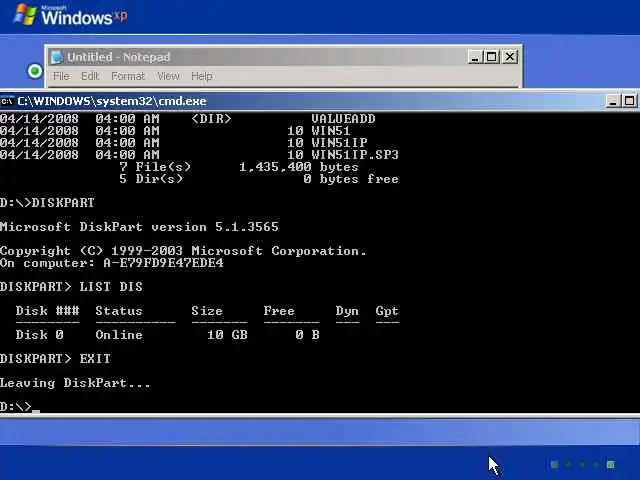Click the '0 bytes free' text
Viewport: 640px width, 480px height.
click(x=351, y=179)
